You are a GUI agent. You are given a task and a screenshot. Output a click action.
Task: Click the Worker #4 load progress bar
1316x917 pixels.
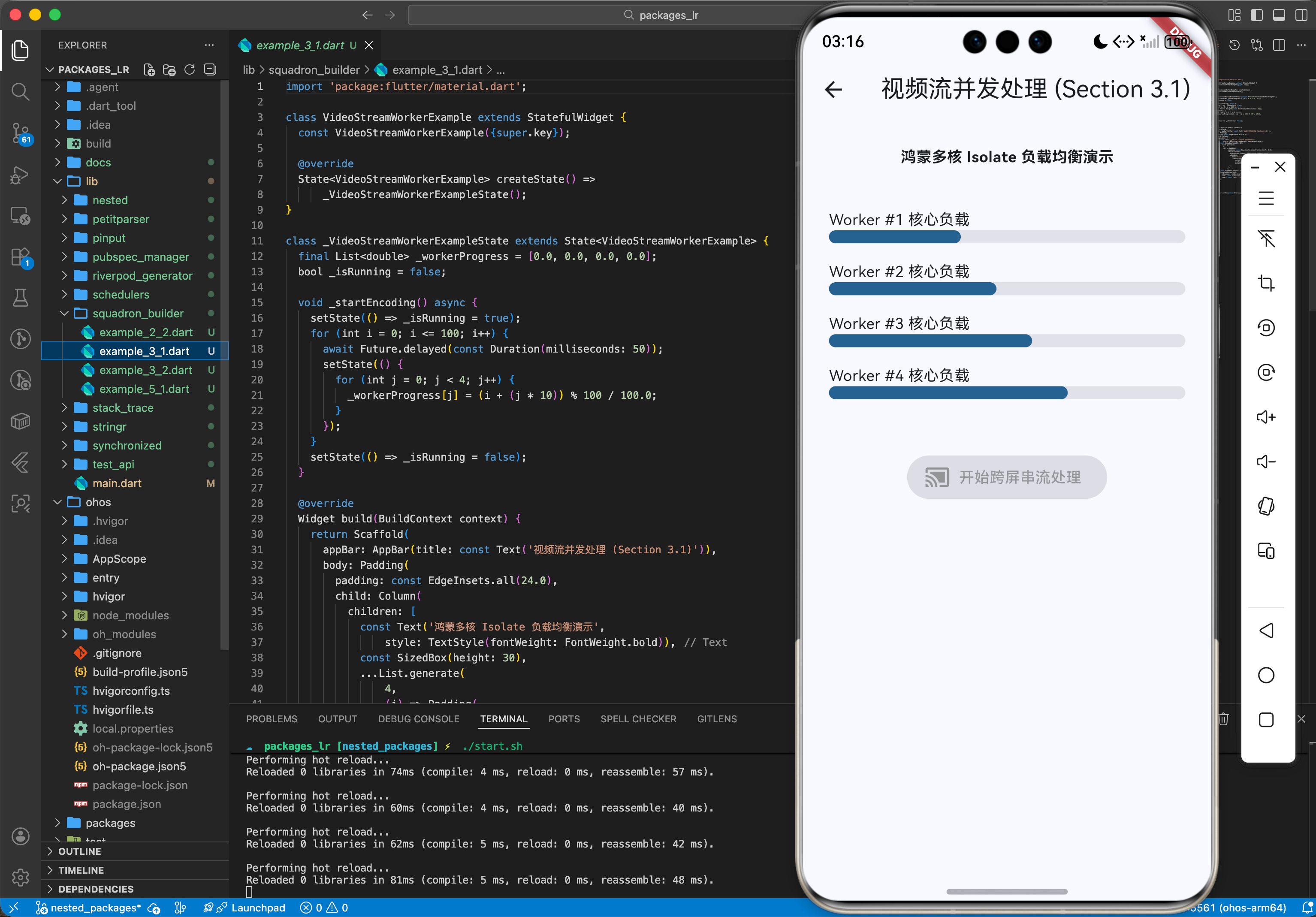pos(1006,393)
